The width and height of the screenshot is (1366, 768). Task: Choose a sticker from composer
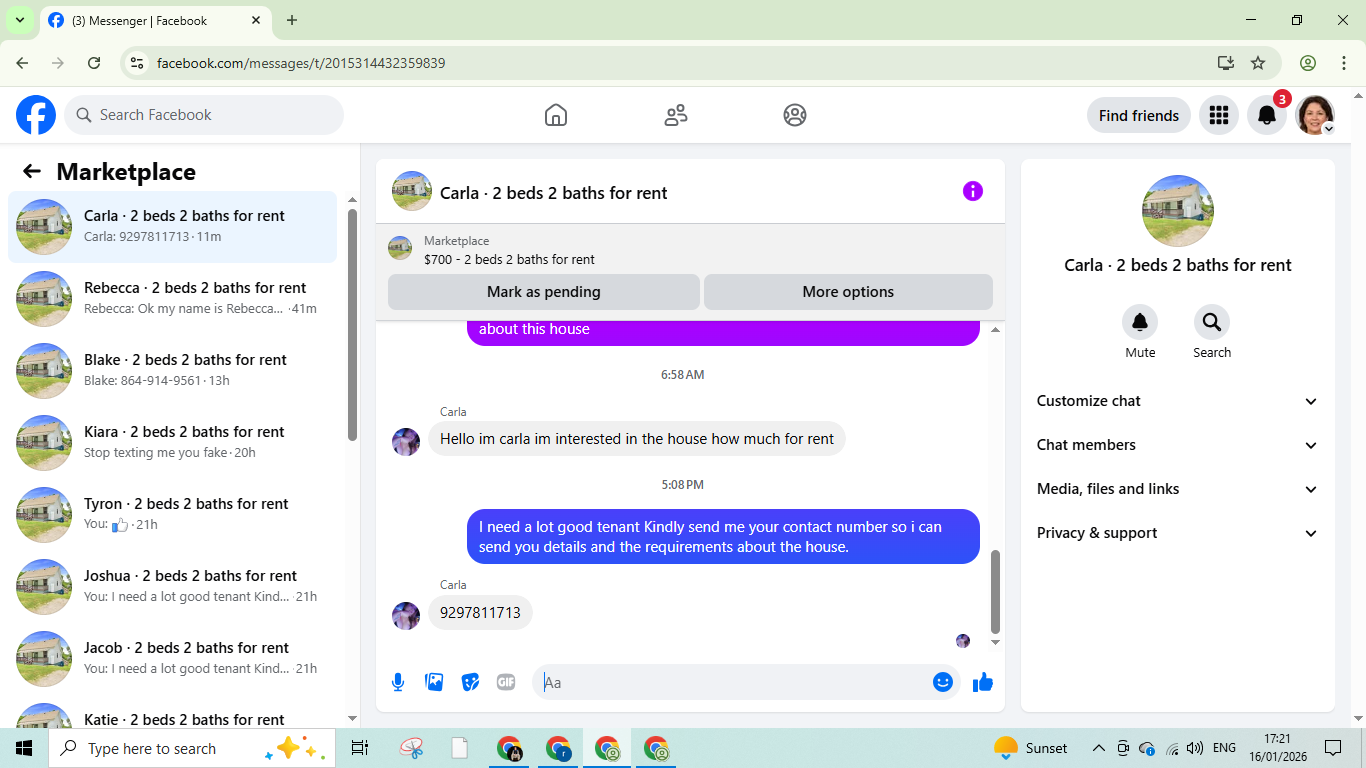[470, 682]
